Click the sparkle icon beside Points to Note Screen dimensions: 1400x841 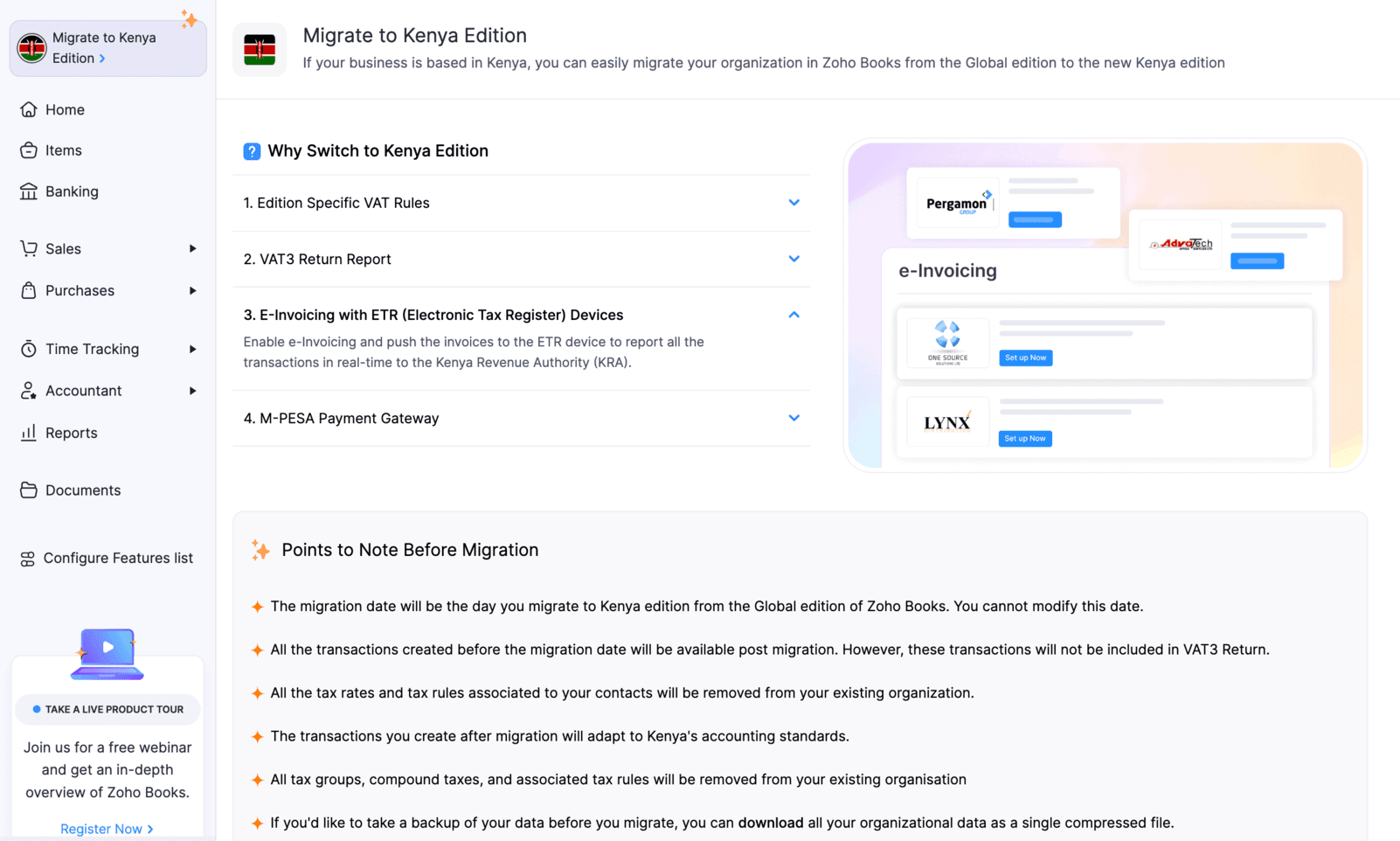pyautogui.click(x=260, y=550)
